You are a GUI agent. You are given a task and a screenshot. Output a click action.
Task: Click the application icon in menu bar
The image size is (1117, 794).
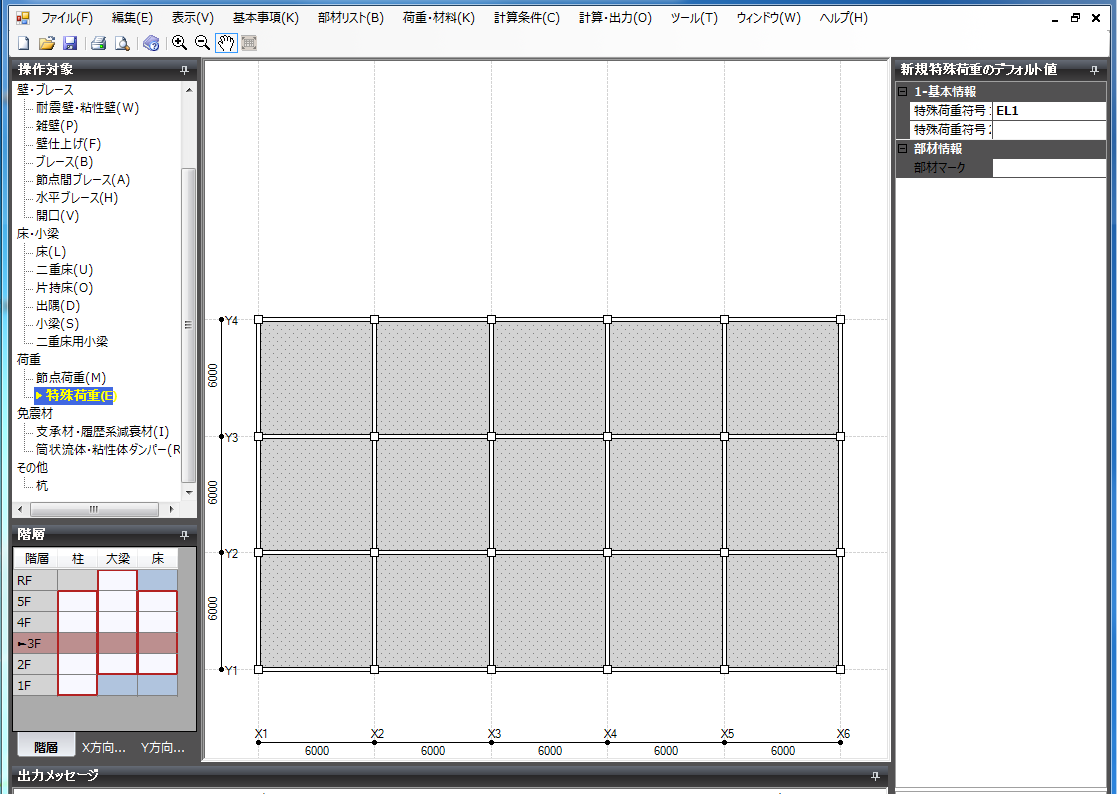point(23,18)
